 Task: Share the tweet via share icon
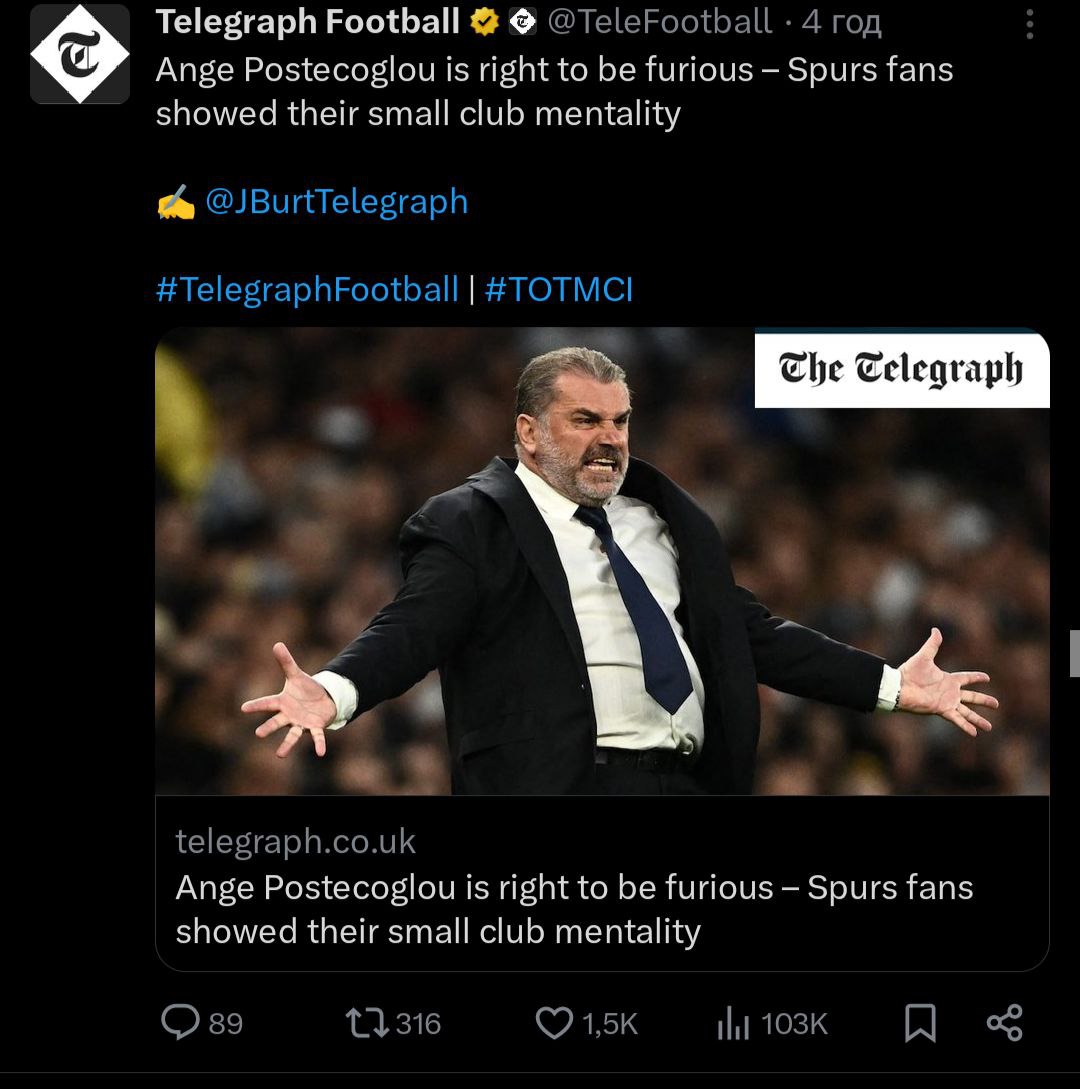point(1004,1023)
